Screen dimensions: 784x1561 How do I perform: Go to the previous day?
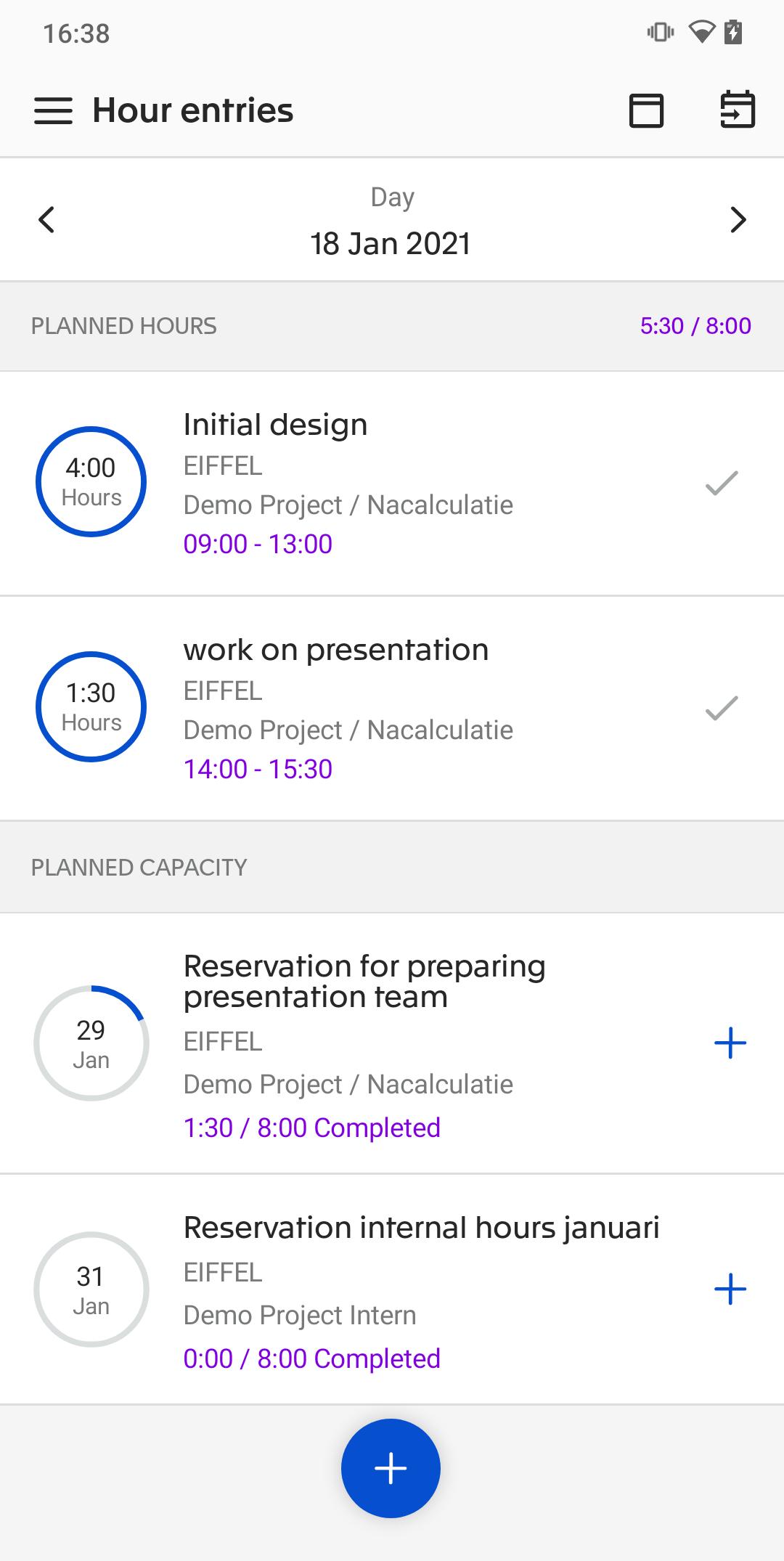tap(47, 220)
